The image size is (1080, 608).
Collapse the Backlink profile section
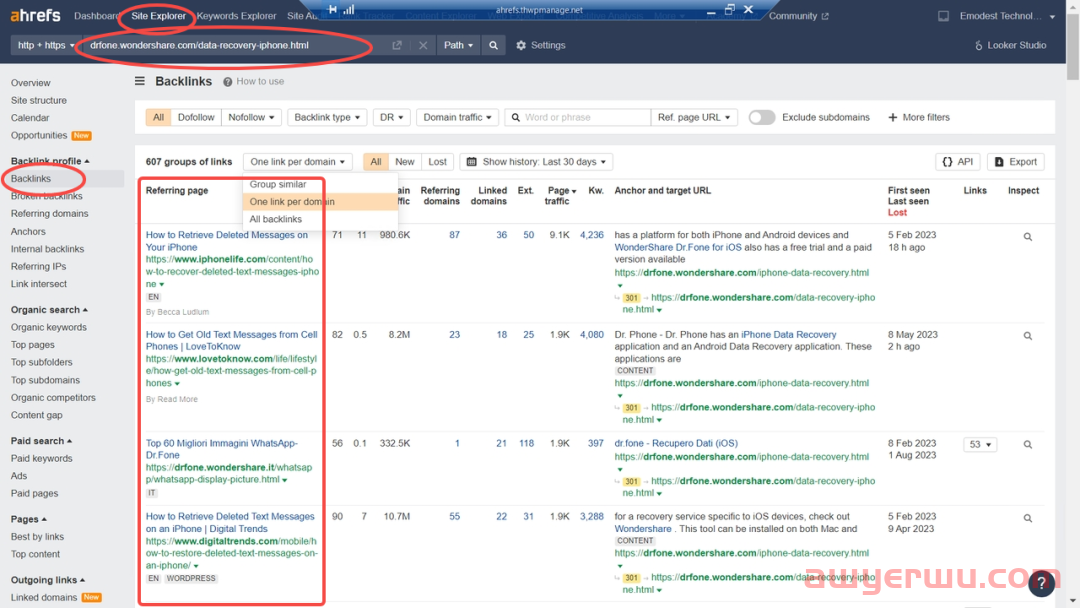pyautogui.click(x=50, y=161)
